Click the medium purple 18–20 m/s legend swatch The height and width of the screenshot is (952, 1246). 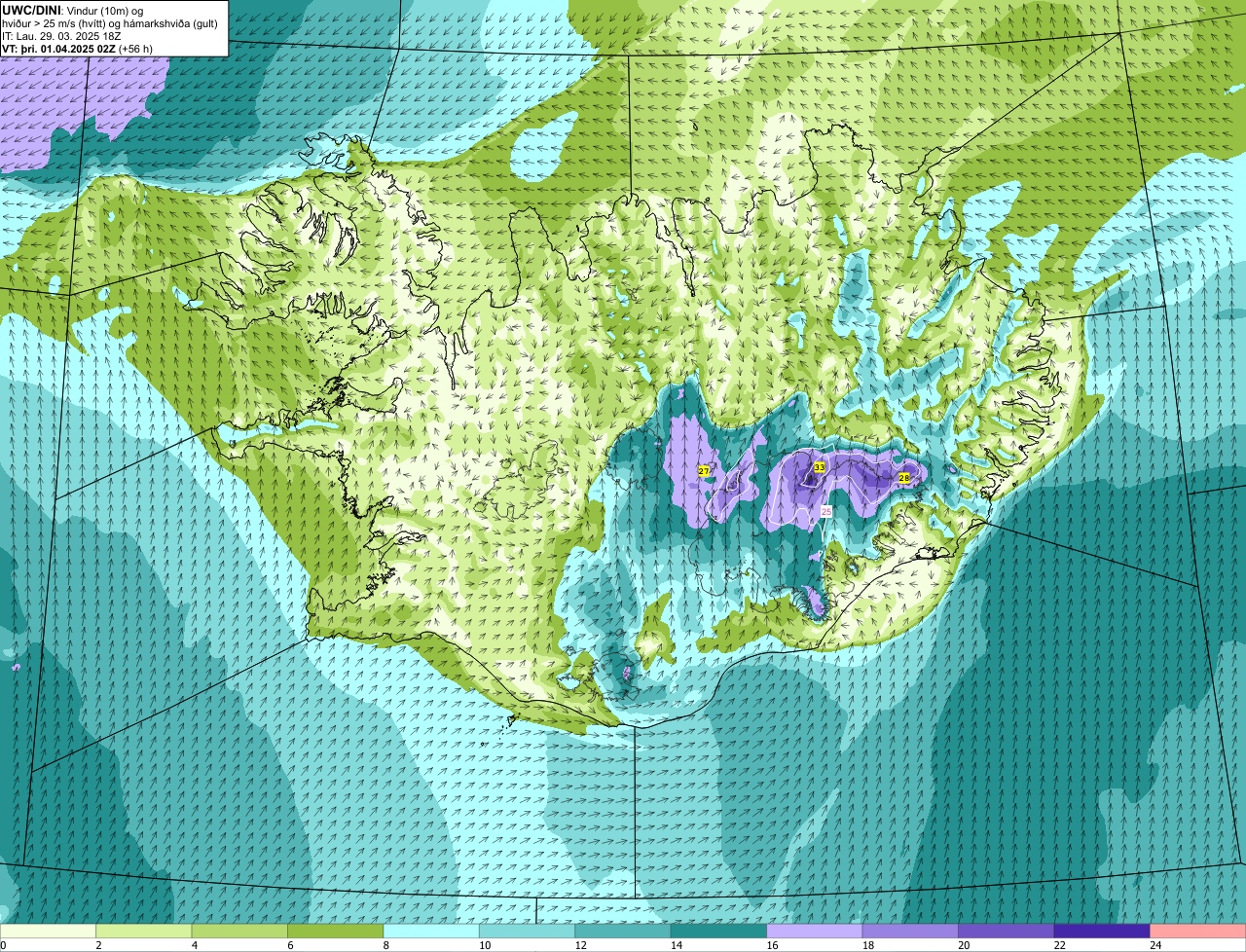(x=911, y=931)
